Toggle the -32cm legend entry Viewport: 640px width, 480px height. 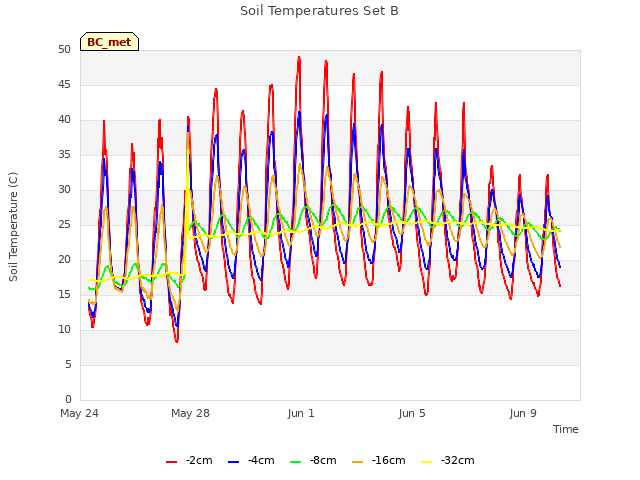pyautogui.click(x=448, y=461)
